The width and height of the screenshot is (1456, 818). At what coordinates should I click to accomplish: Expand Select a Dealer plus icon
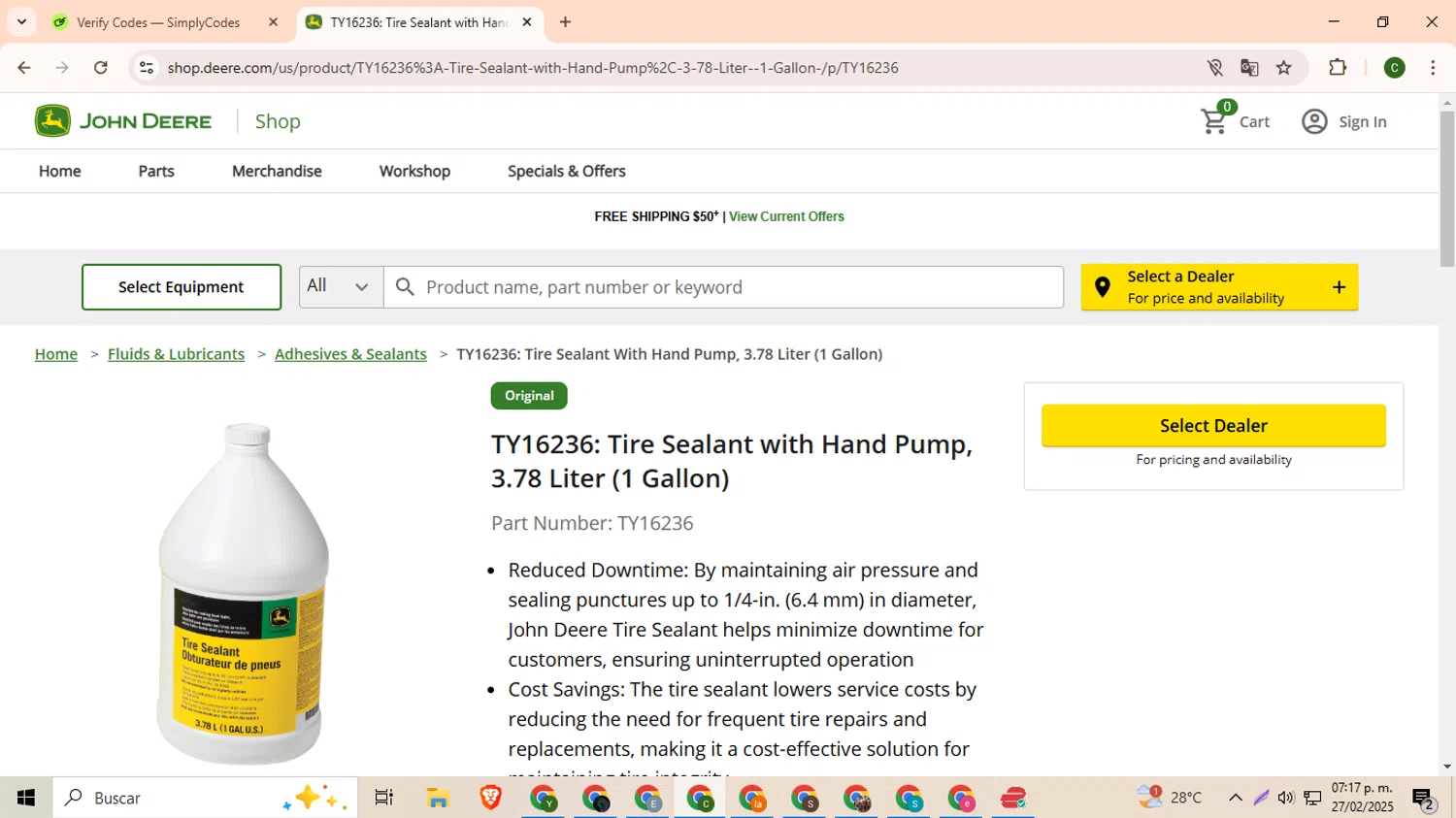(x=1339, y=287)
